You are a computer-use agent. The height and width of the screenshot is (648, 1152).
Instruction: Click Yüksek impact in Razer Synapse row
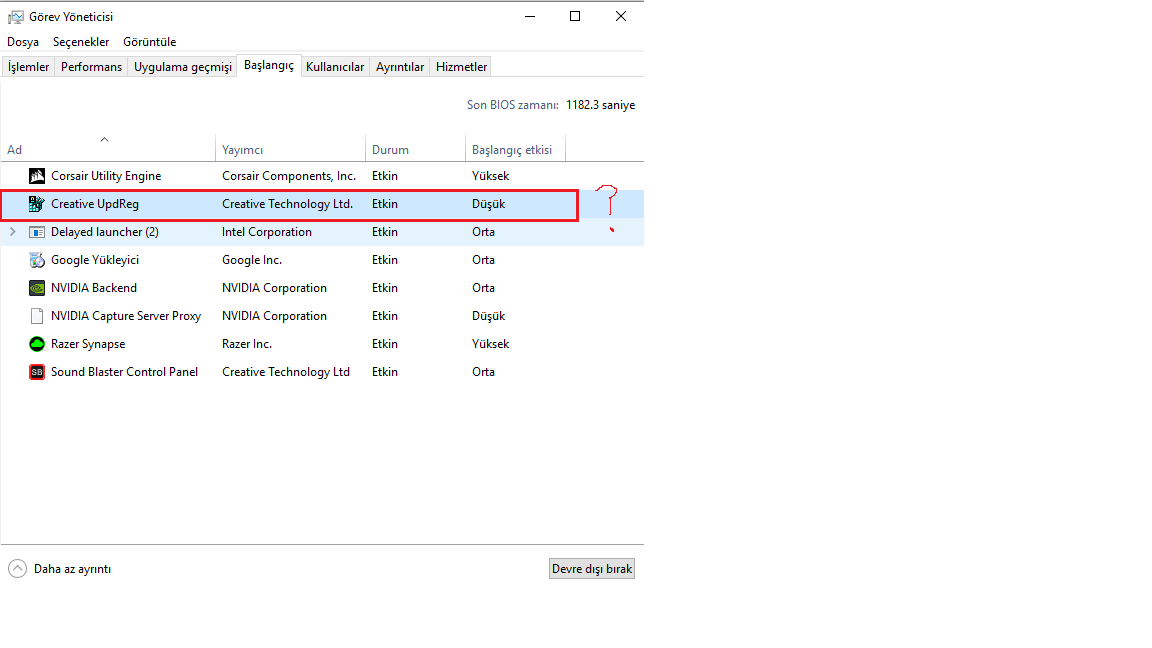490,344
